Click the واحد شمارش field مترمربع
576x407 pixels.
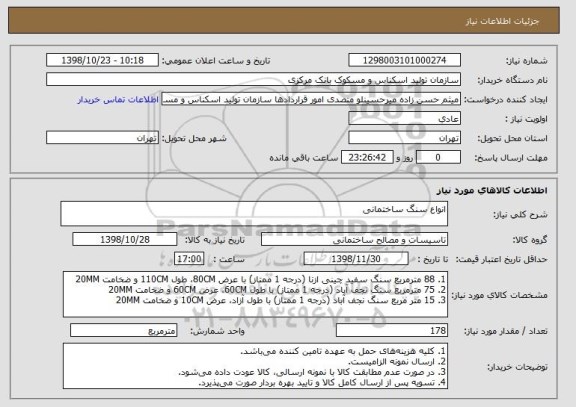(123, 331)
